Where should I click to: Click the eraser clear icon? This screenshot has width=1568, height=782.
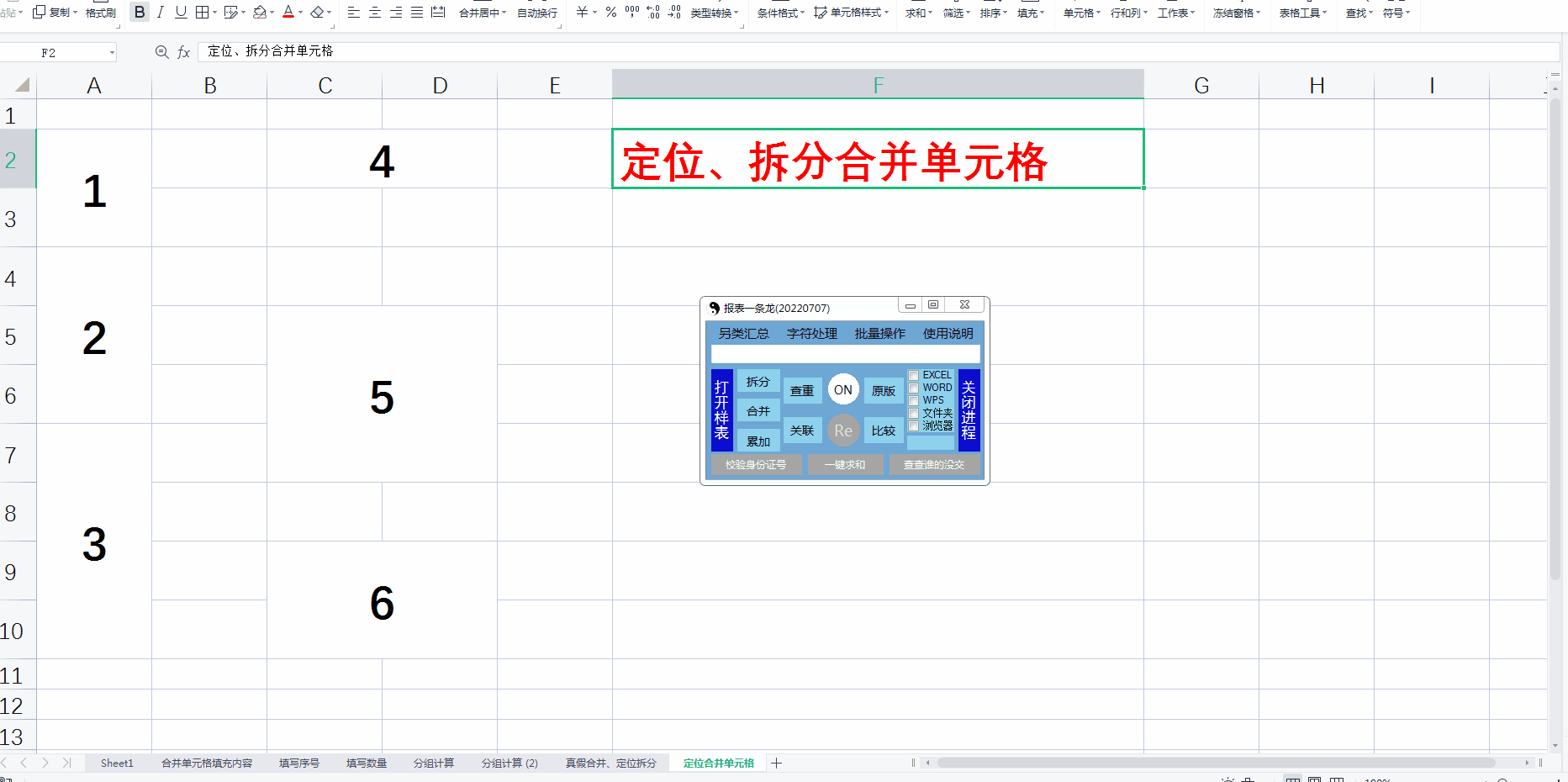[x=317, y=12]
